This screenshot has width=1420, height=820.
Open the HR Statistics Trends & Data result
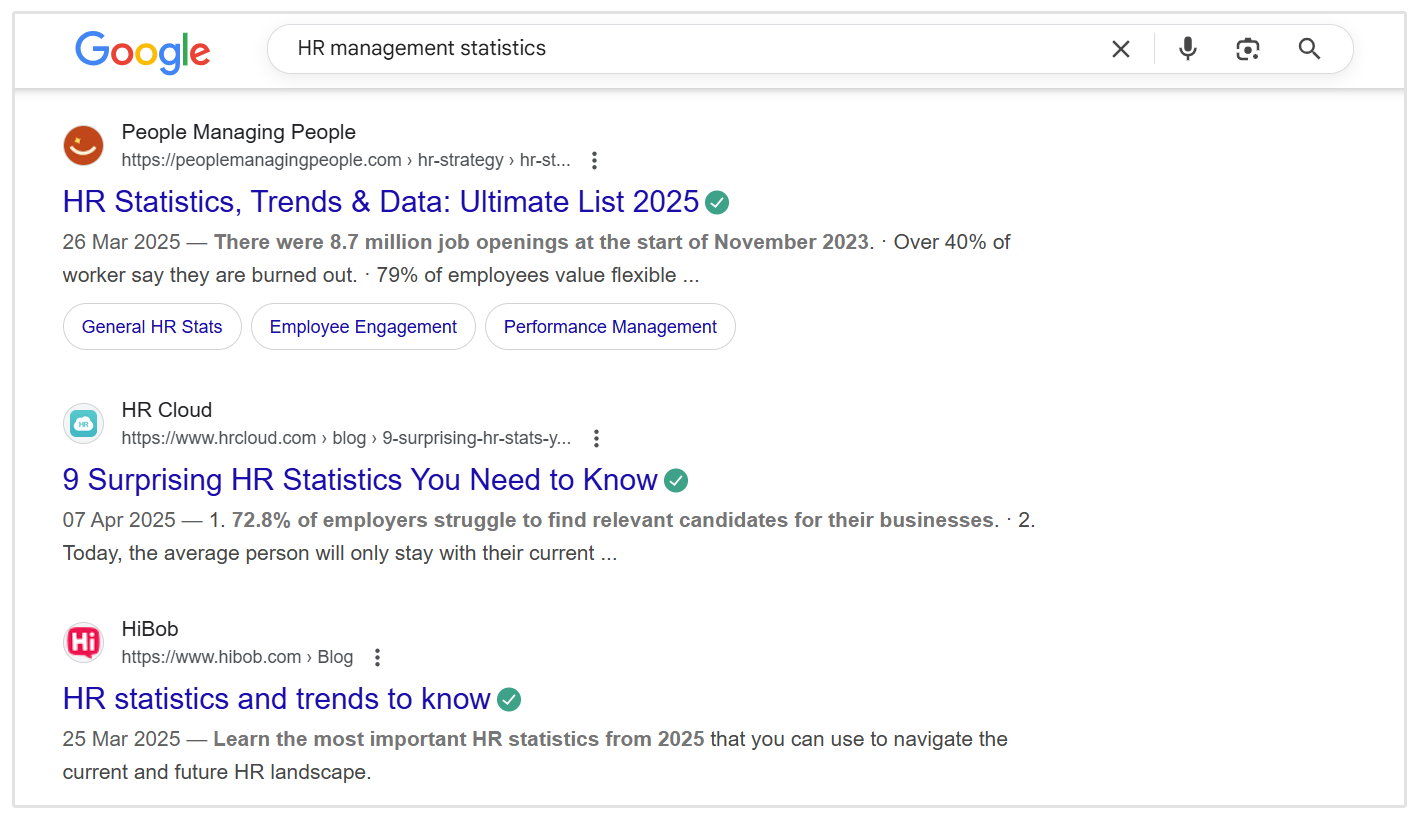(x=380, y=201)
